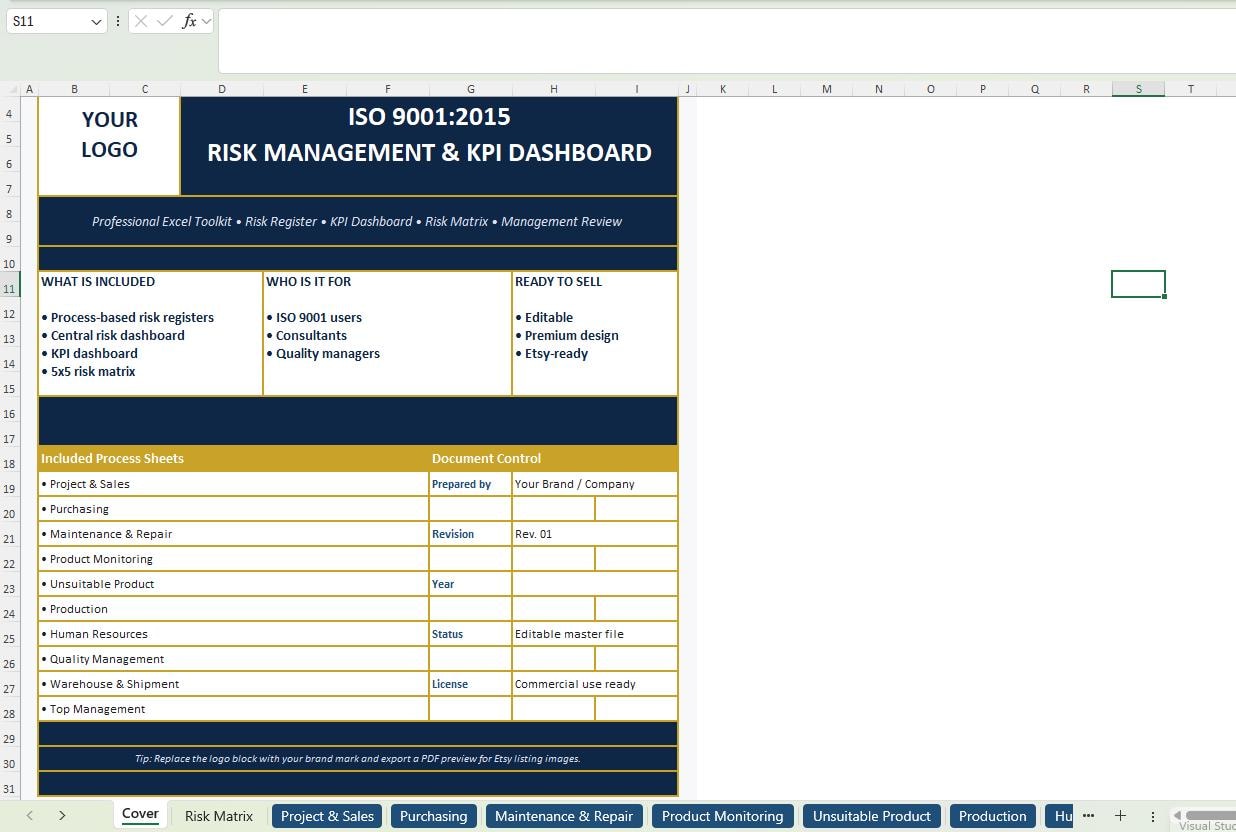Select column S header
Image resolution: width=1236 pixels, height=832 pixels.
(1138, 89)
